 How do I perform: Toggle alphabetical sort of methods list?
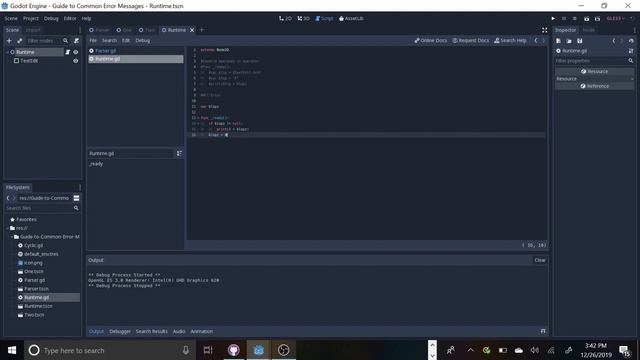(179, 153)
